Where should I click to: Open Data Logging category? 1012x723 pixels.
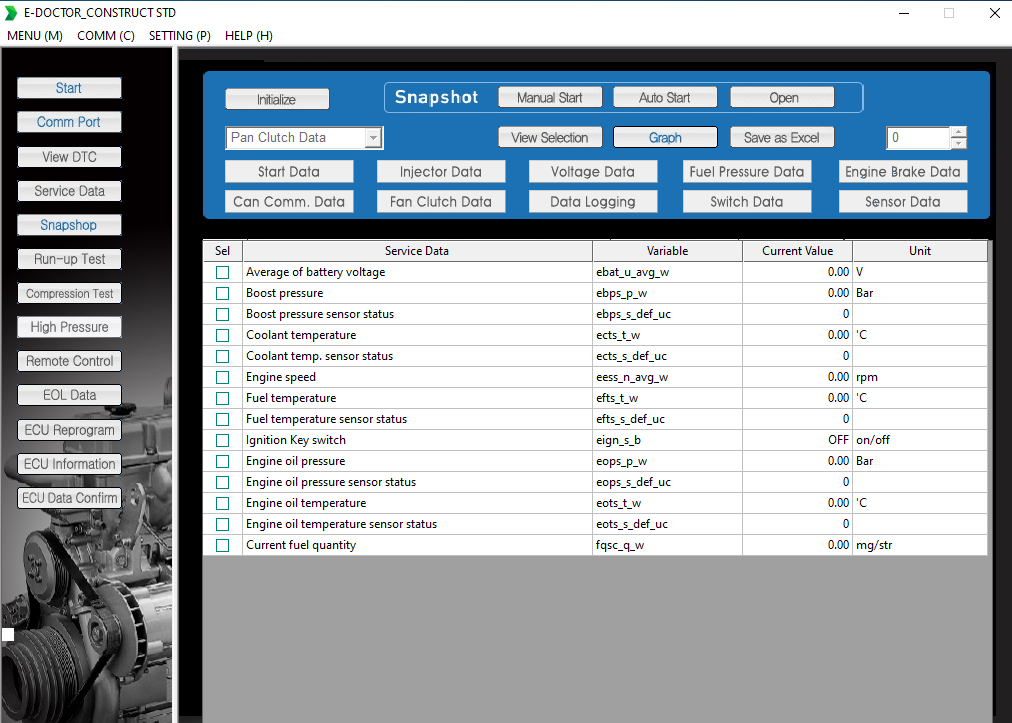click(x=593, y=201)
